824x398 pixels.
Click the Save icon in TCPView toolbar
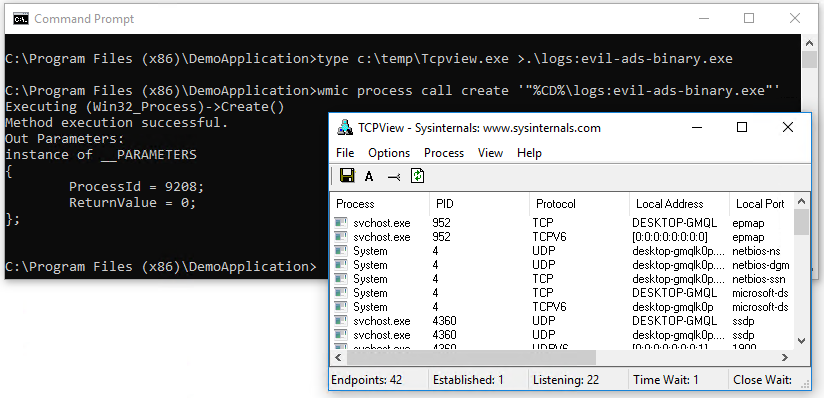click(347, 176)
